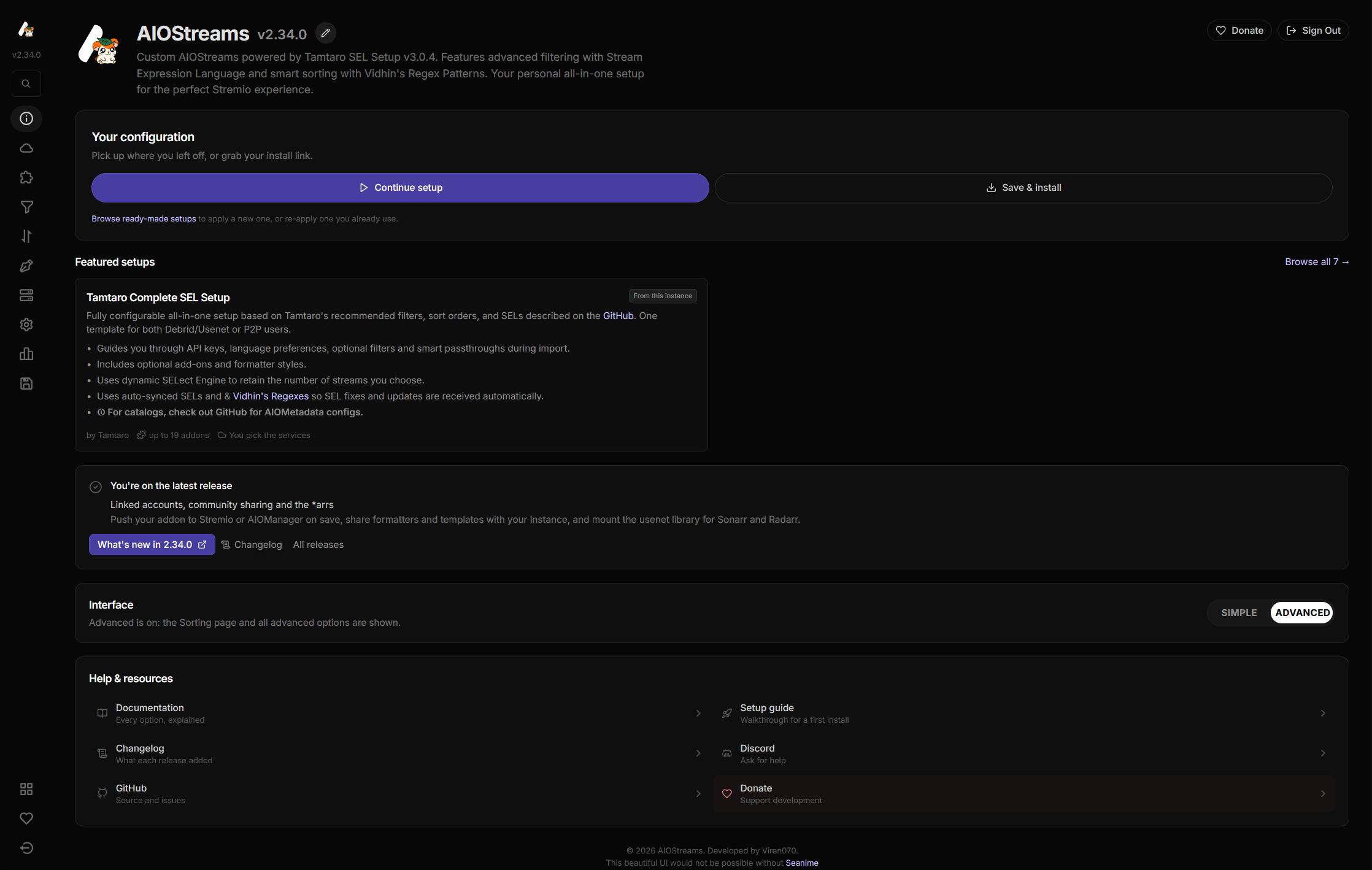Click the Documentation row chevron

click(698, 713)
